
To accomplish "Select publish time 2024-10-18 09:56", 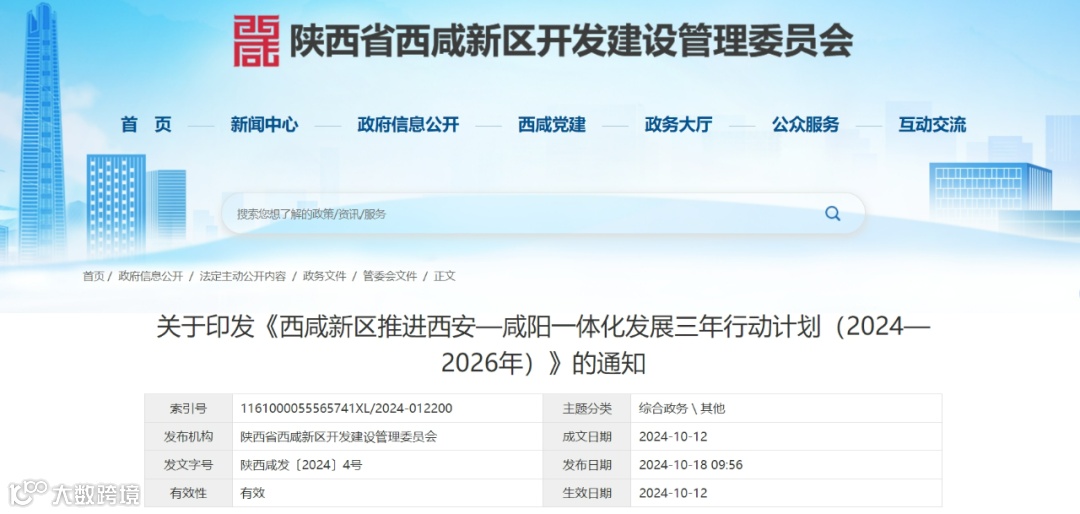I will point(691,465).
